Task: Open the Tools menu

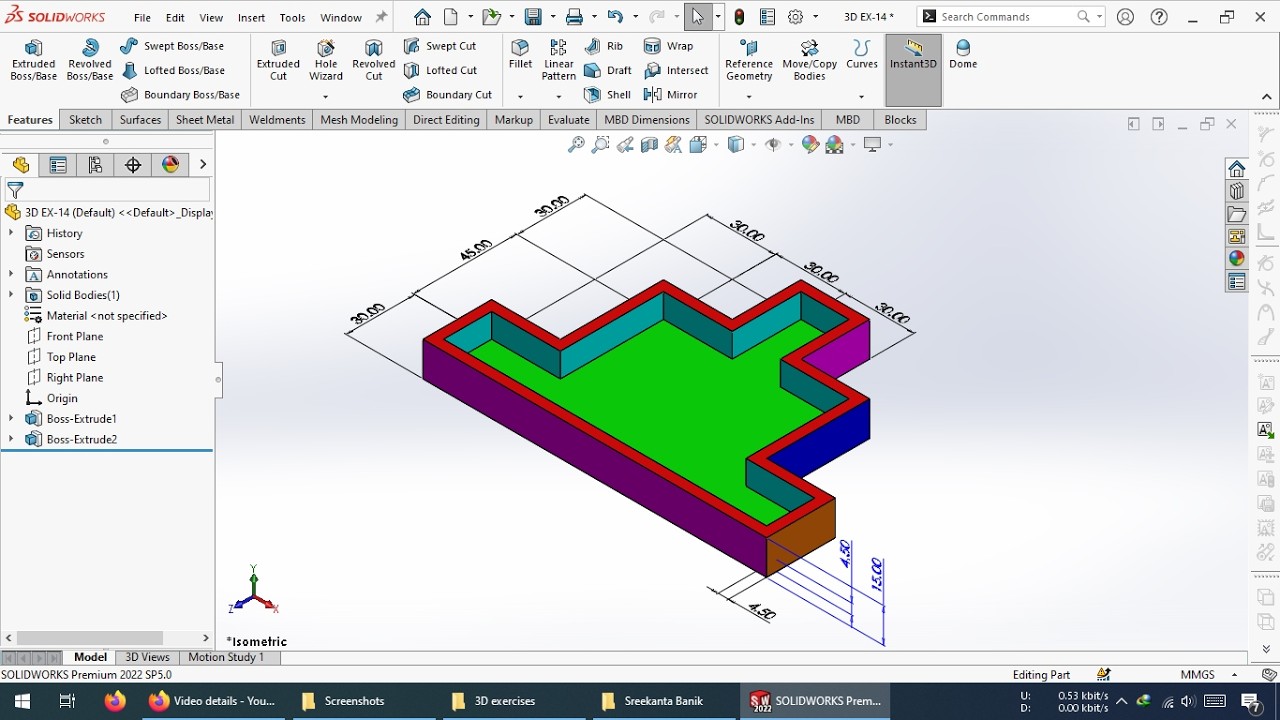Action: (293, 18)
